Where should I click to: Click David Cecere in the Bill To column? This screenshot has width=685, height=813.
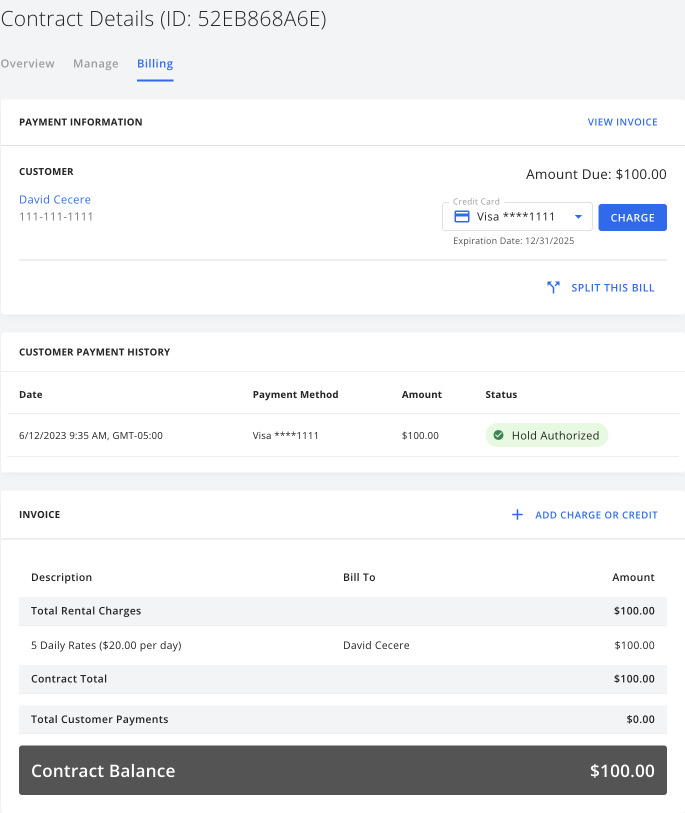(x=376, y=646)
